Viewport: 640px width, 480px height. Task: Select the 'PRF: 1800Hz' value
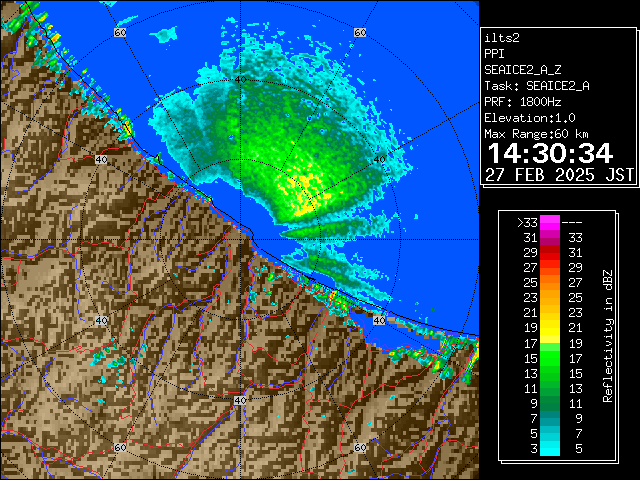pyautogui.click(x=522, y=102)
